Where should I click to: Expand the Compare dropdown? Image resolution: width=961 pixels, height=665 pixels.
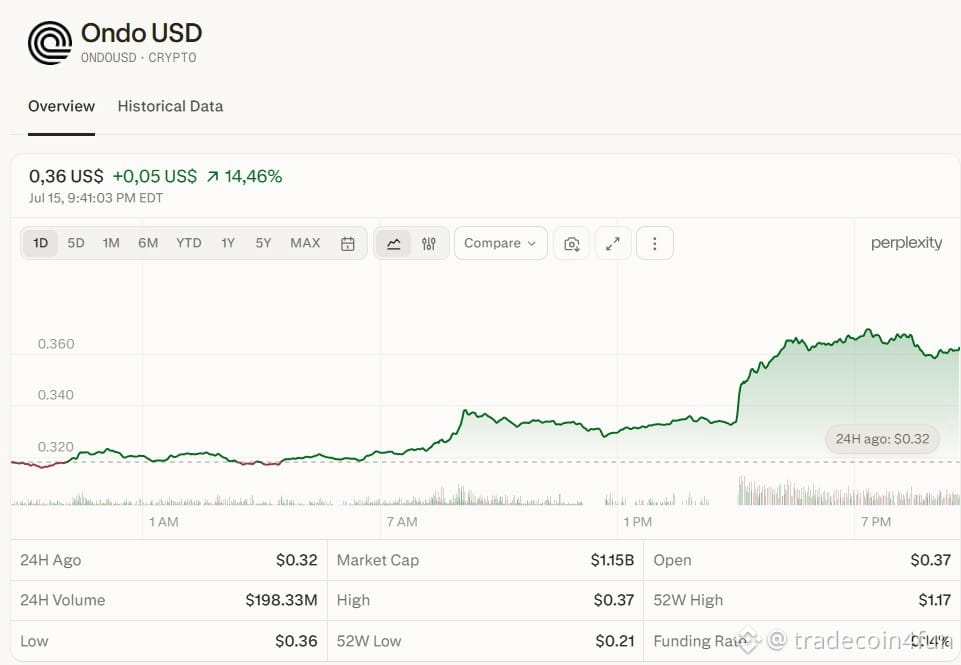[500, 243]
